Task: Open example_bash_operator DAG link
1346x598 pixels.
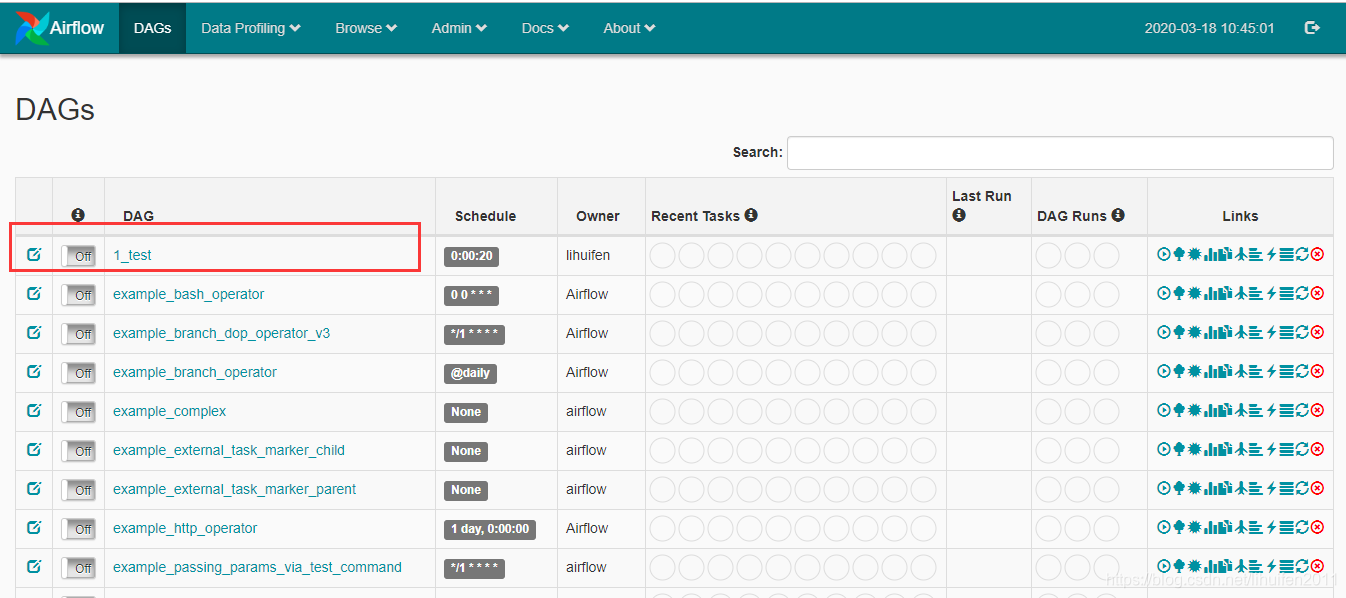Action: click(188, 294)
